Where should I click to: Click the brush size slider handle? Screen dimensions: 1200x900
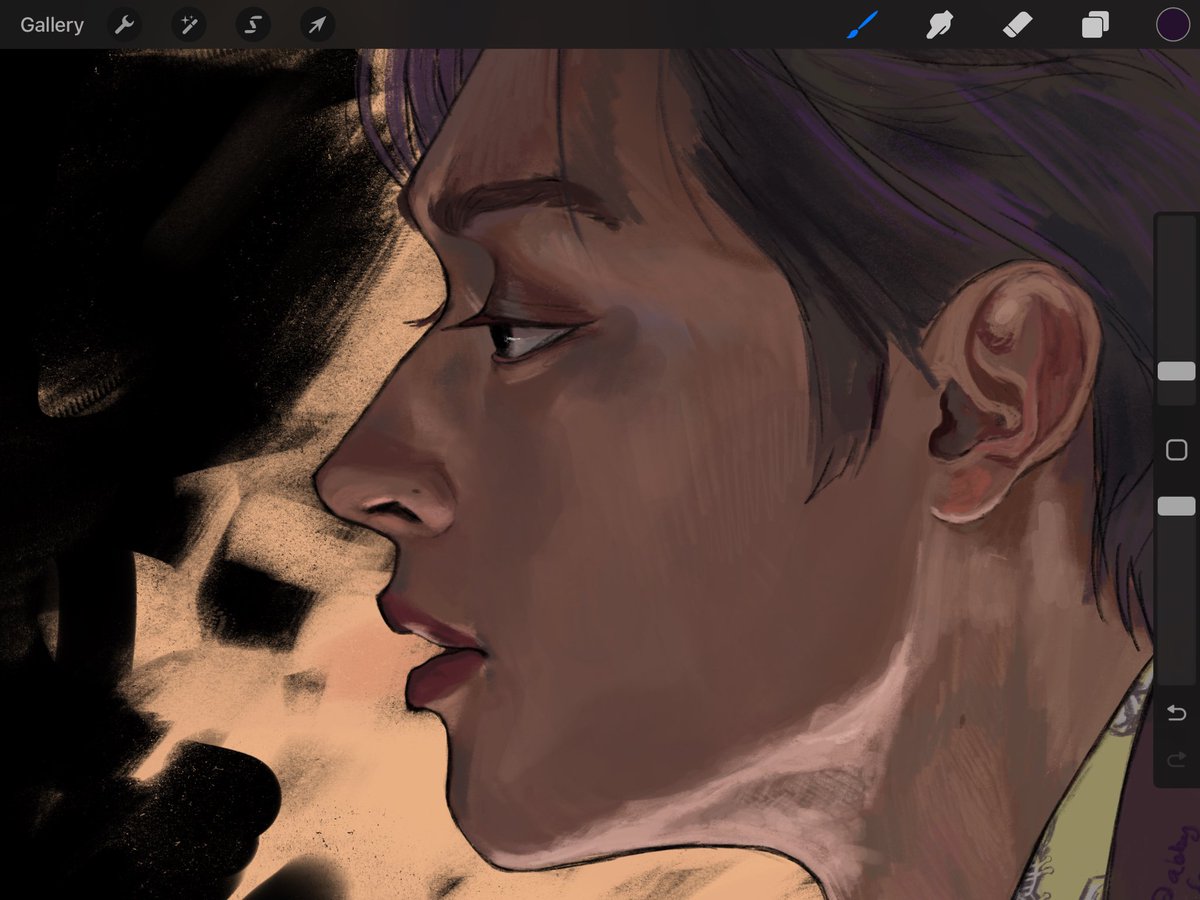click(x=1176, y=371)
